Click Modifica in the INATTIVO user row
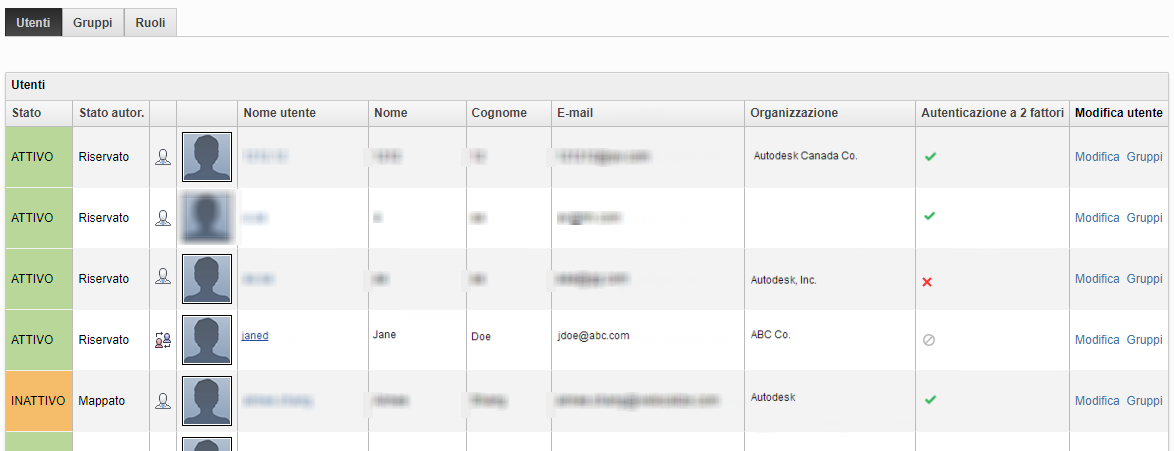 [x=1096, y=401]
